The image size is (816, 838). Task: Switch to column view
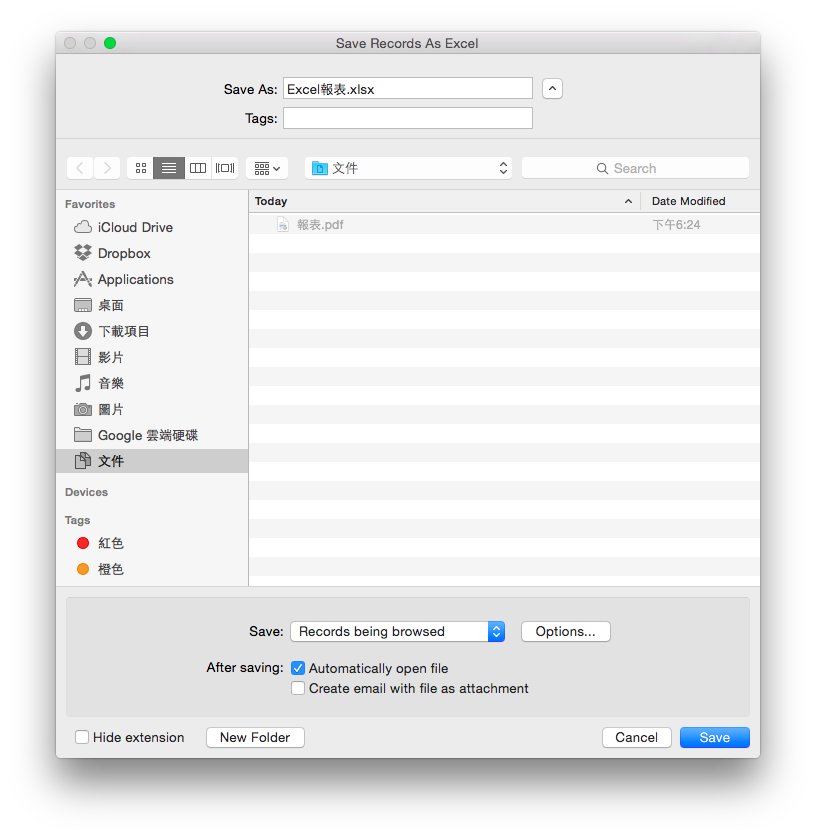pos(198,168)
